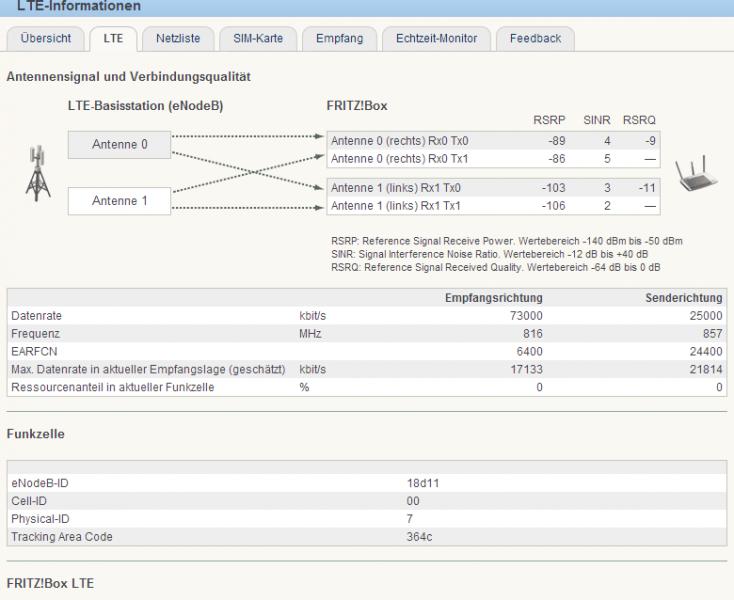This screenshot has height=600, width=734.
Task: Click the Empfangsrichtung column header
Action: (493, 298)
